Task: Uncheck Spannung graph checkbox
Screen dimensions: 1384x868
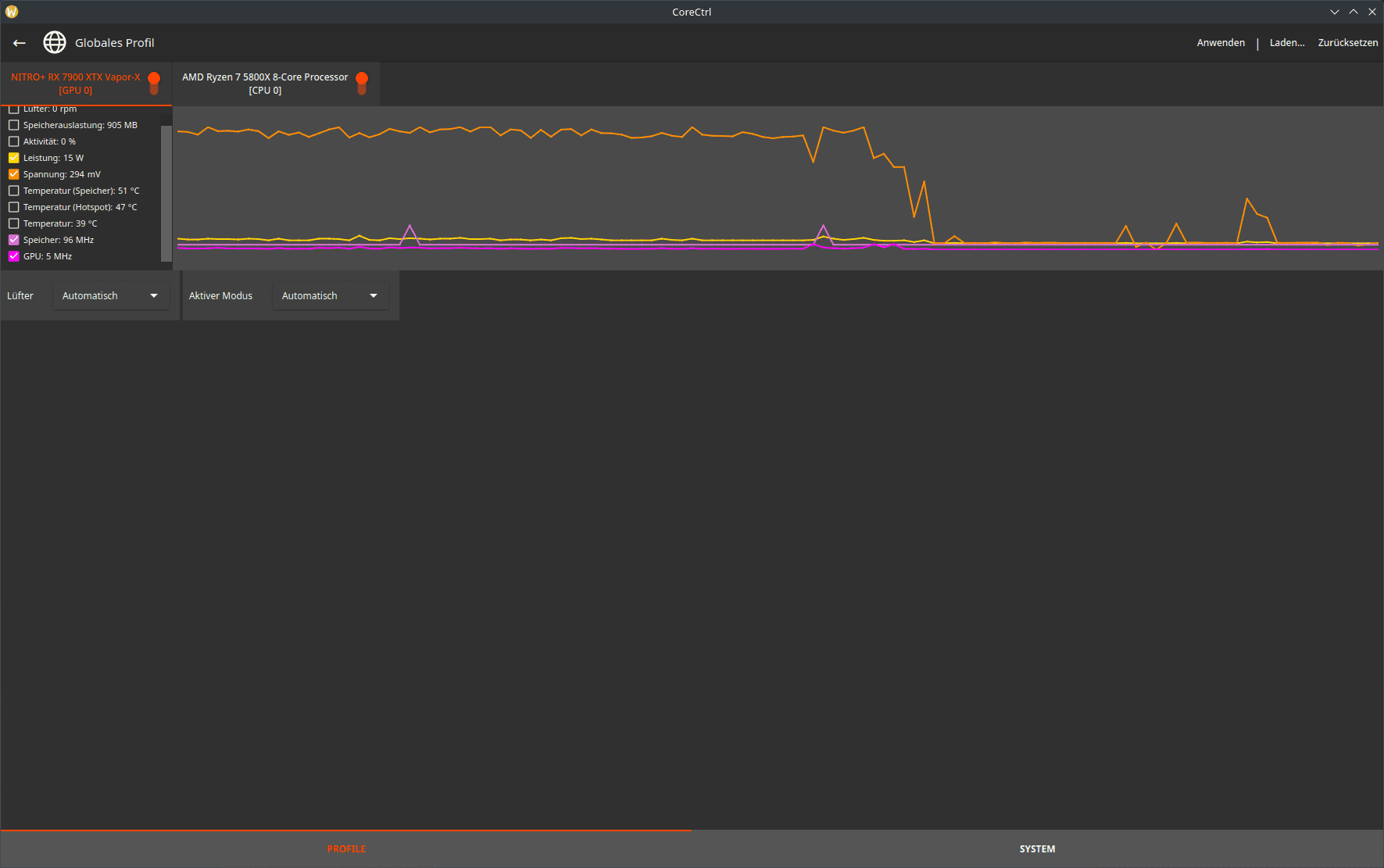Action: pos(14,174)
